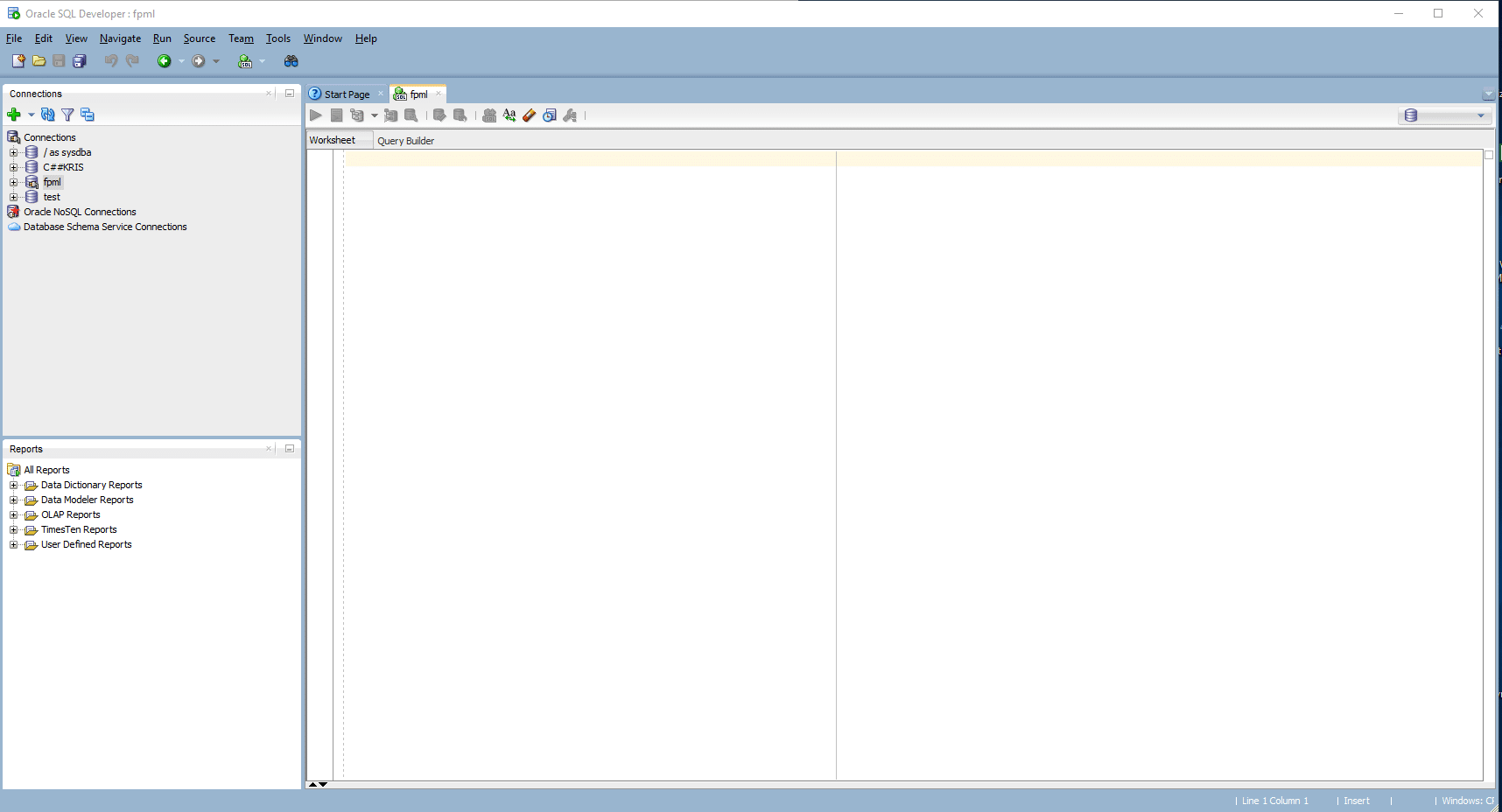Open the new connection dropdown arrow

pyautogui.click(x=32, y=115)
